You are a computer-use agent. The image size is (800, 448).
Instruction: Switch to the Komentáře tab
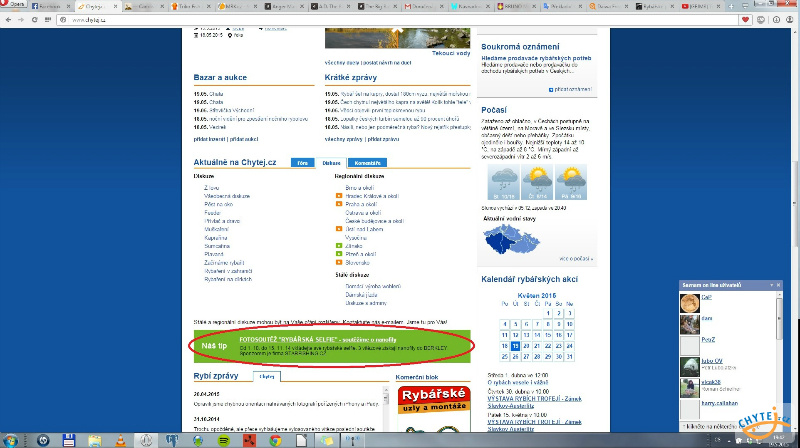369,162
